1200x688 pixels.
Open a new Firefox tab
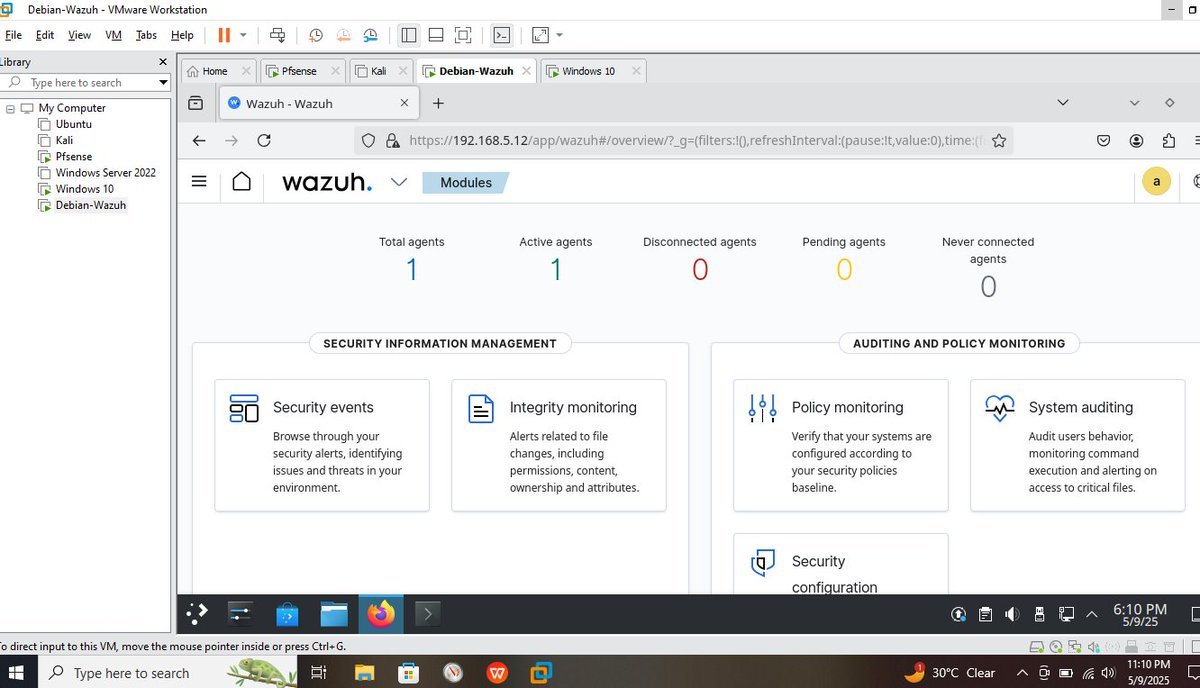[438, 103]
